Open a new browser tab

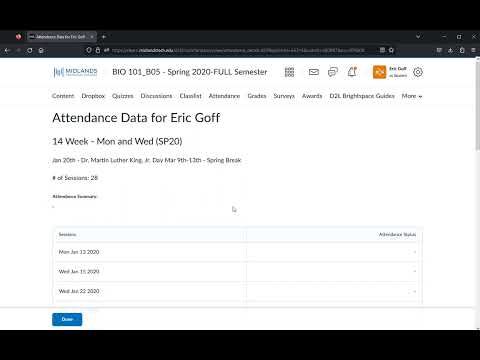click(104, 37)
